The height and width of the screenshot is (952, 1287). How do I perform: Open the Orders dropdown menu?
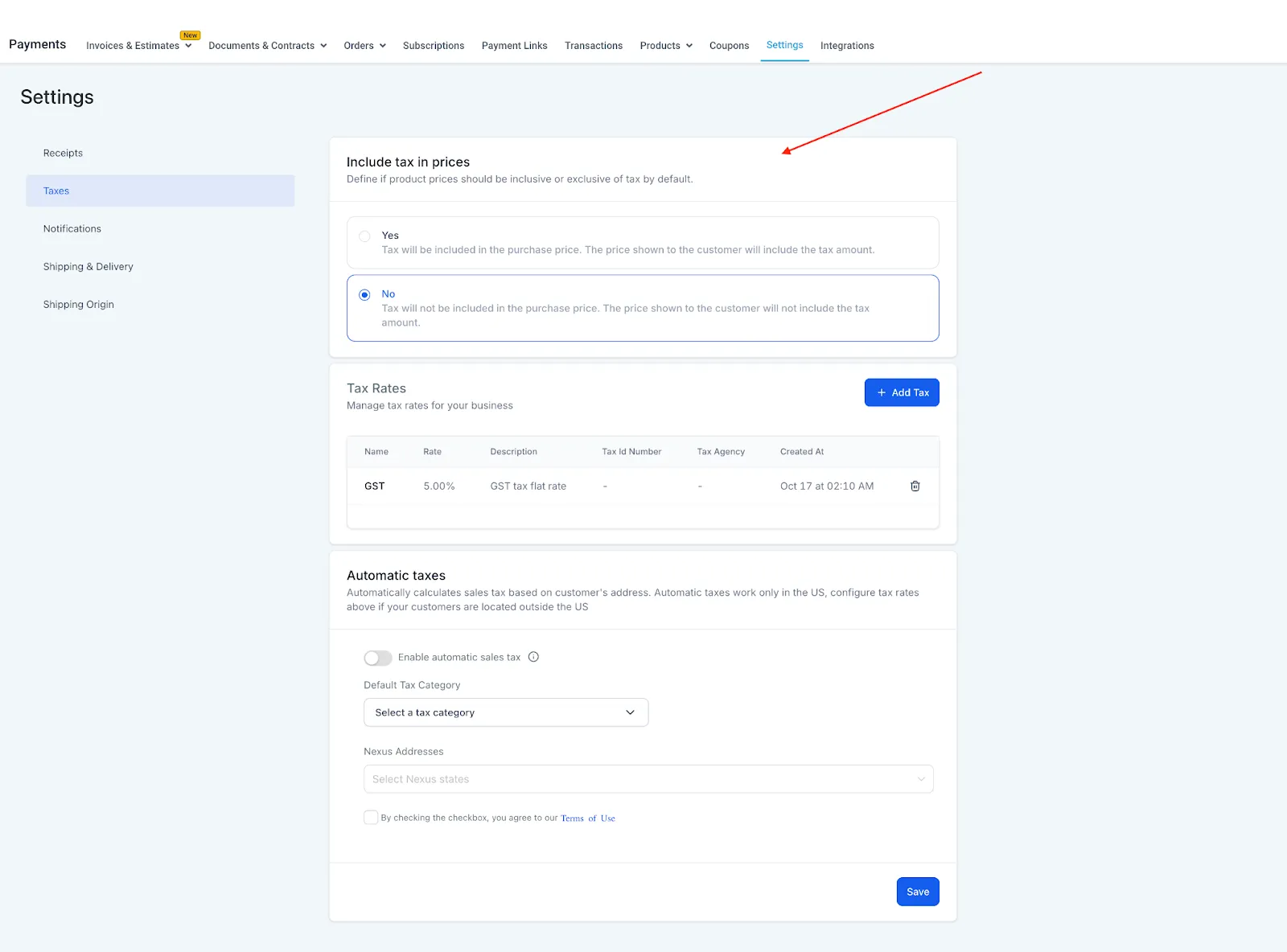(364, 46)
